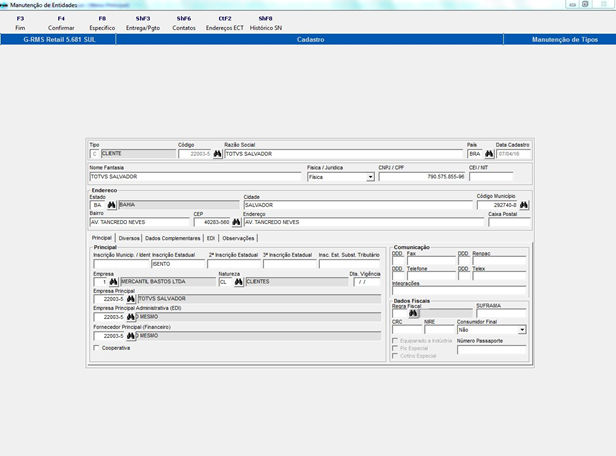Click the Endereço input field
Image resolution: width=616 pixels, height=456 pixels.
coord(364,222)
